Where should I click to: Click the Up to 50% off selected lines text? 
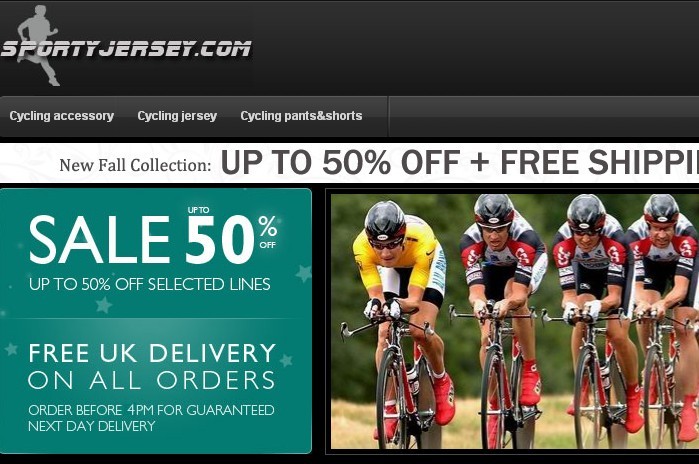pyautogui.click(x=149, y=284)
